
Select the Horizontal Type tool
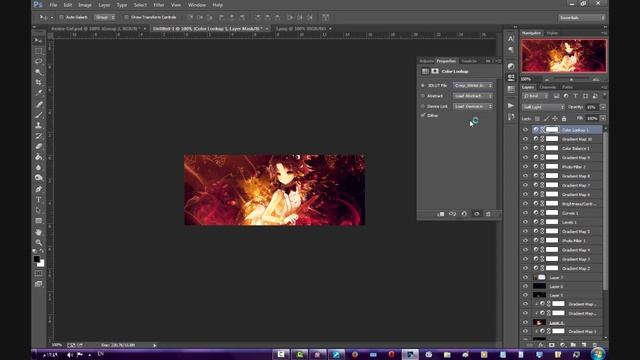pos(38,200)
